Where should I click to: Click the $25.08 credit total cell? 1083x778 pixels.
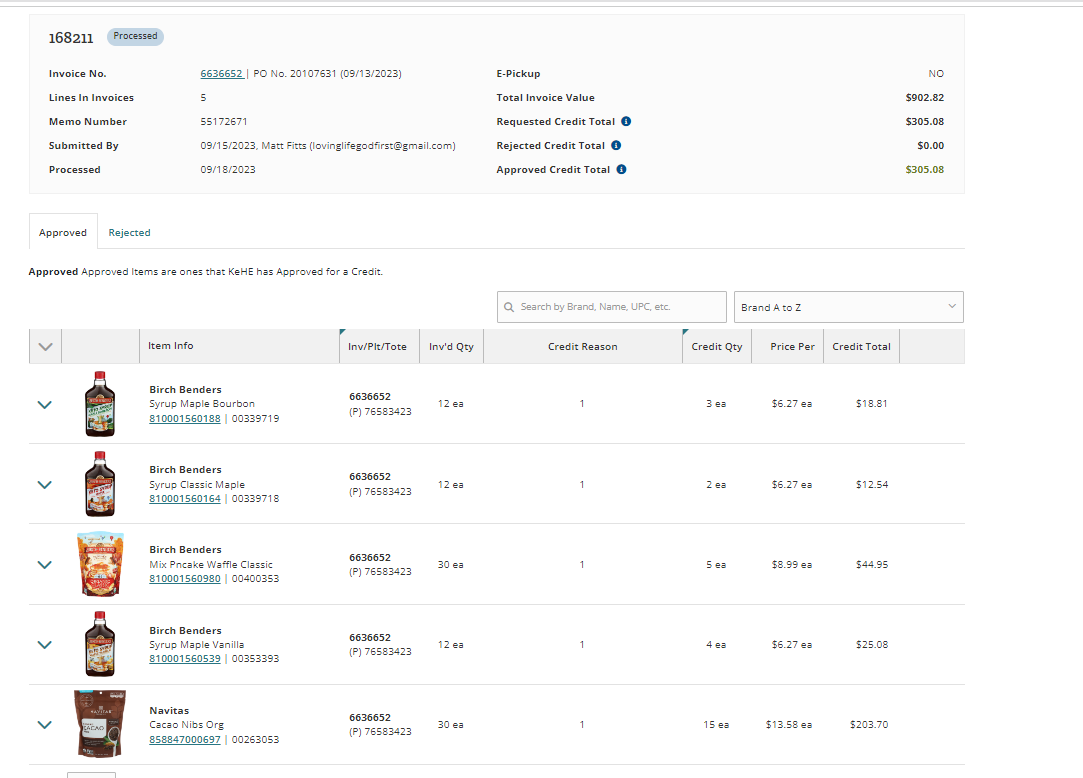[x=872, y=645]
